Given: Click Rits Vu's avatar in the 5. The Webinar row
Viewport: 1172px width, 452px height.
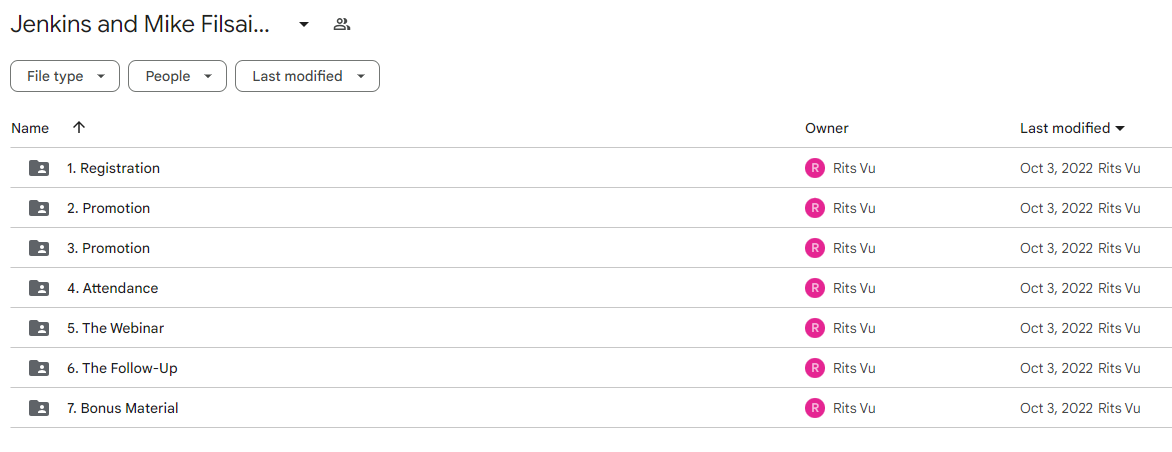Looking at the screenshot, I should click(x=815, y=328).
